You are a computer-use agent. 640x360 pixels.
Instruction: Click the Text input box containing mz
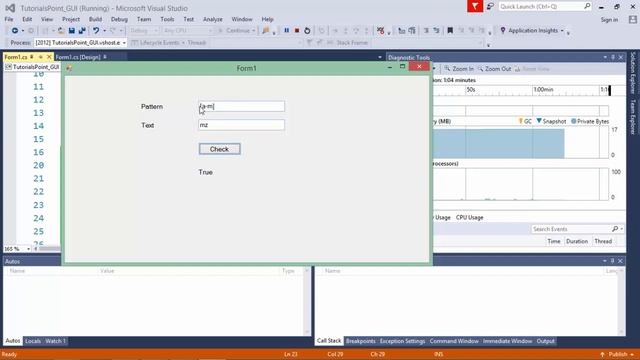coord(241,125)
